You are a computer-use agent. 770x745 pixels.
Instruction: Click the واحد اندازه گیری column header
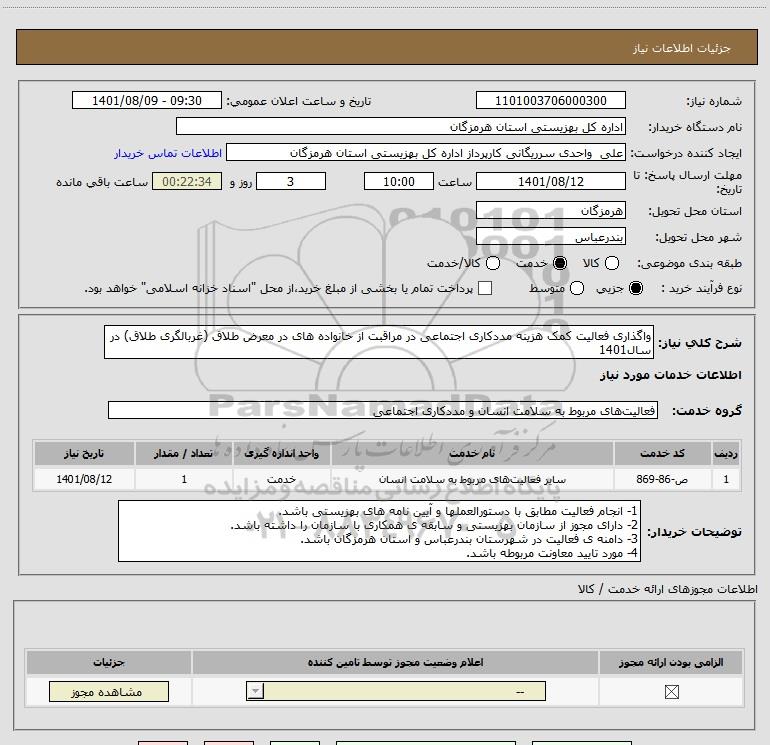[x=282, y=453]
